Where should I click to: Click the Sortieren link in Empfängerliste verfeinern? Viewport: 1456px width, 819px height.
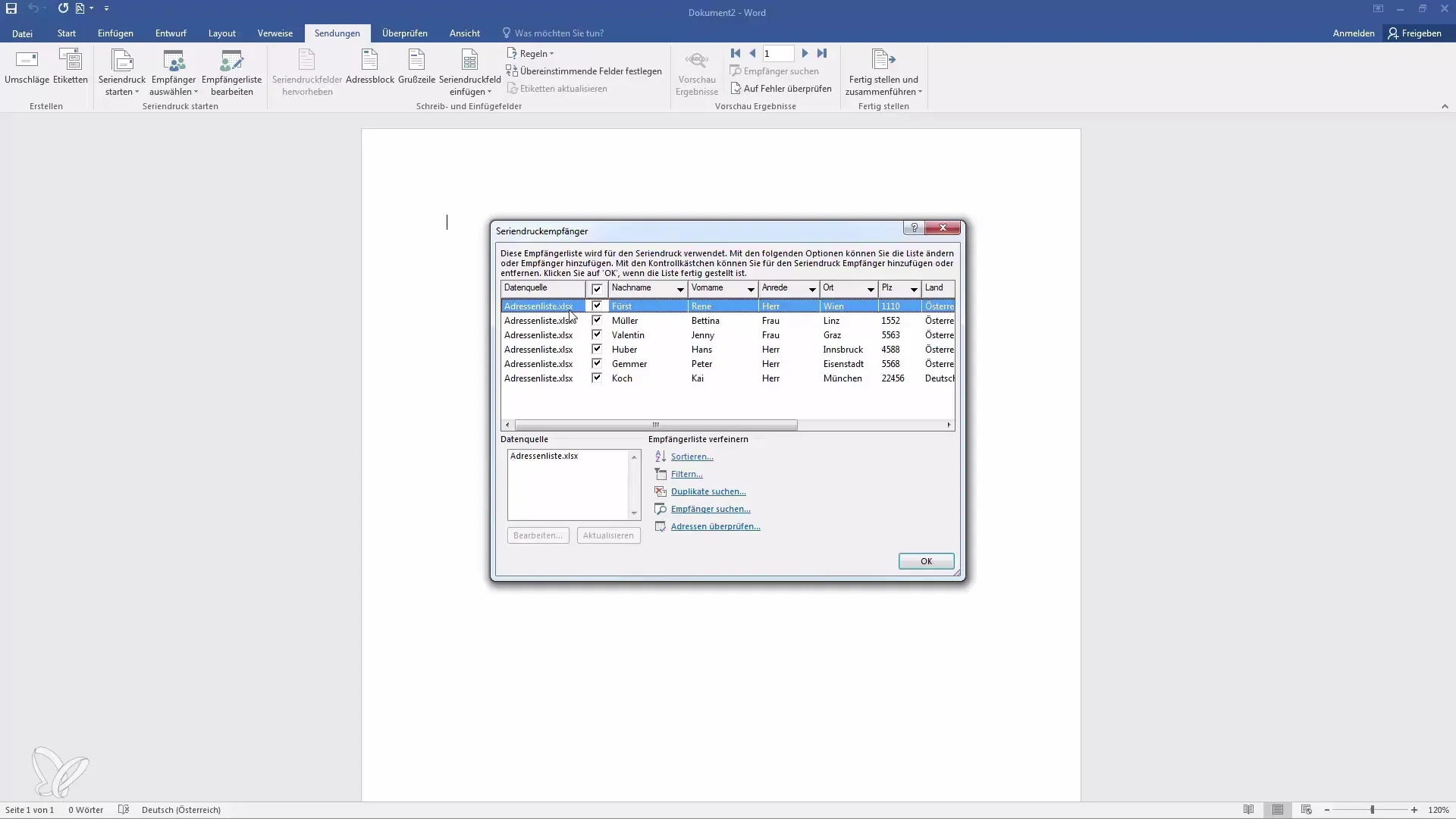pos(691,456)
